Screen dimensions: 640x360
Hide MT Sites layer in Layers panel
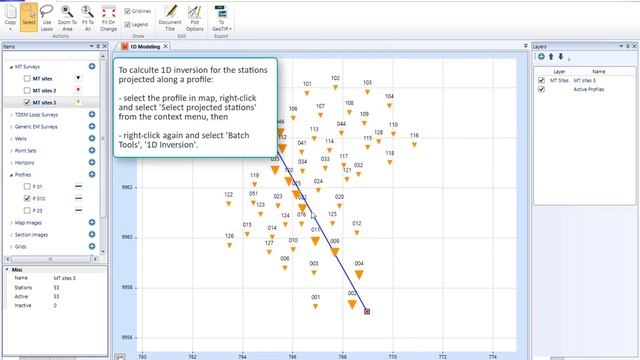[541, 80]
